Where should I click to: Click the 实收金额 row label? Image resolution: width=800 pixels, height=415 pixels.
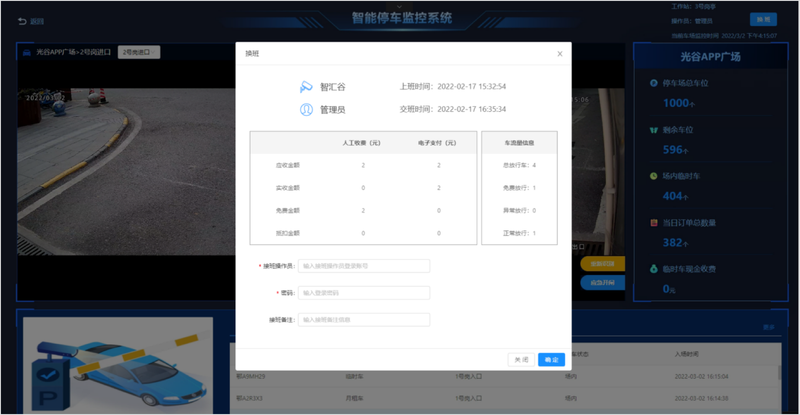click(x=288, y=188)
